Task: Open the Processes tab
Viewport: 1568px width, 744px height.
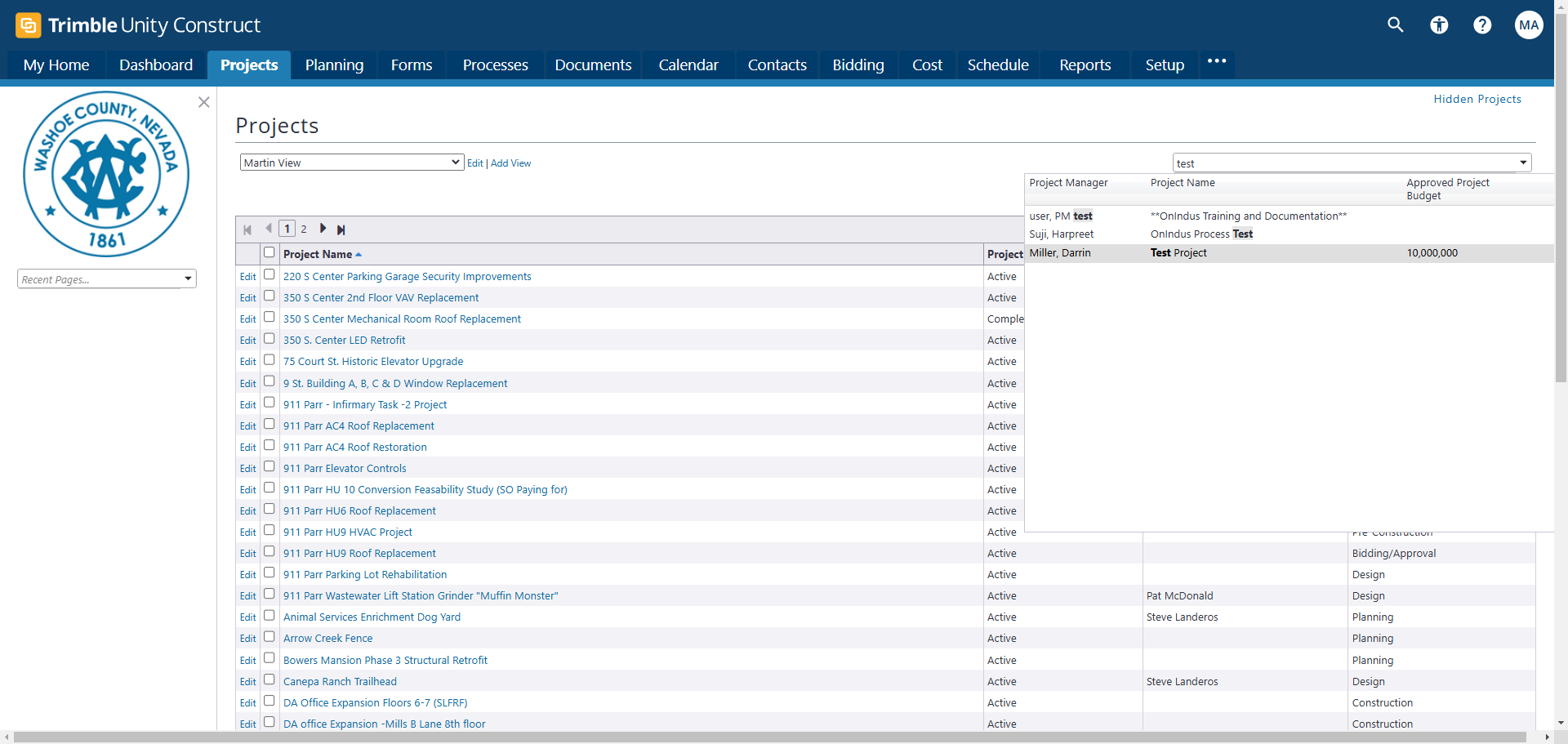Action: pos(495,65)
